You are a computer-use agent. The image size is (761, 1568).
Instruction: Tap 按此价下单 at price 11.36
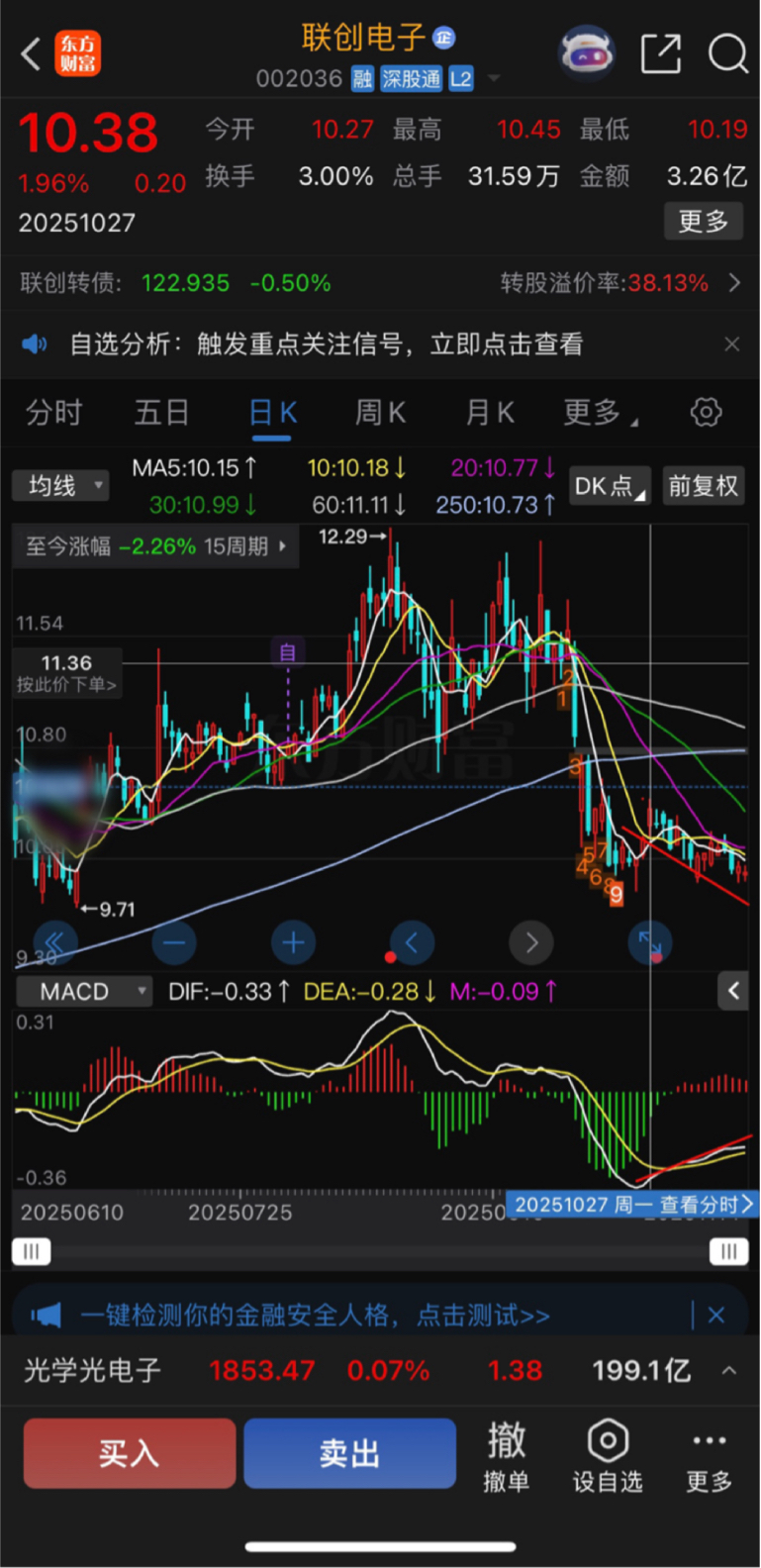[66, 673]
